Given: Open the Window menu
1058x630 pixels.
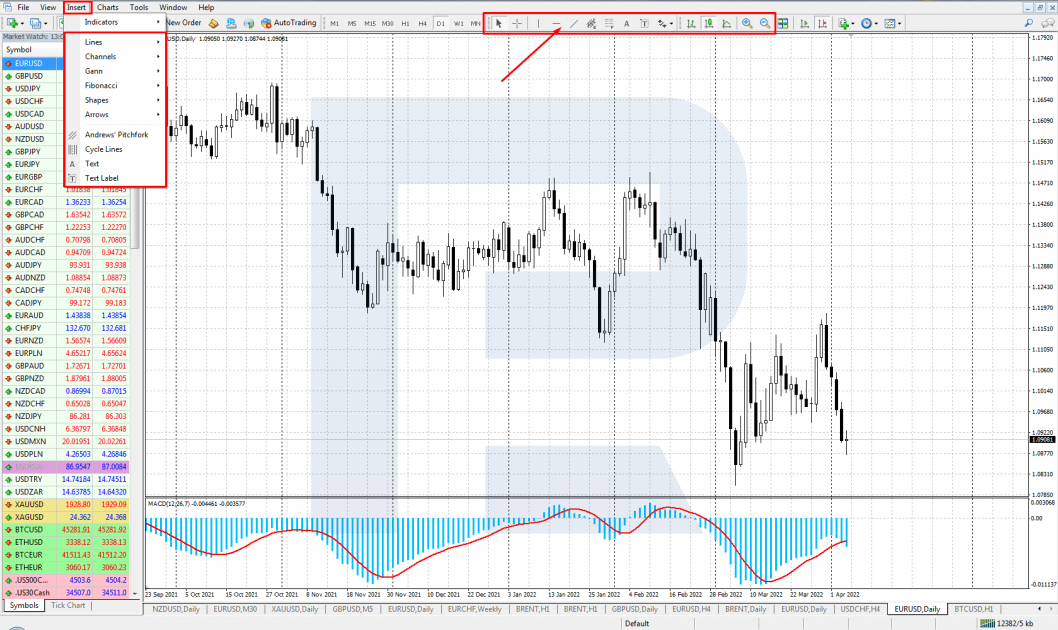Looking at the screenshot, I should [173, 7].
